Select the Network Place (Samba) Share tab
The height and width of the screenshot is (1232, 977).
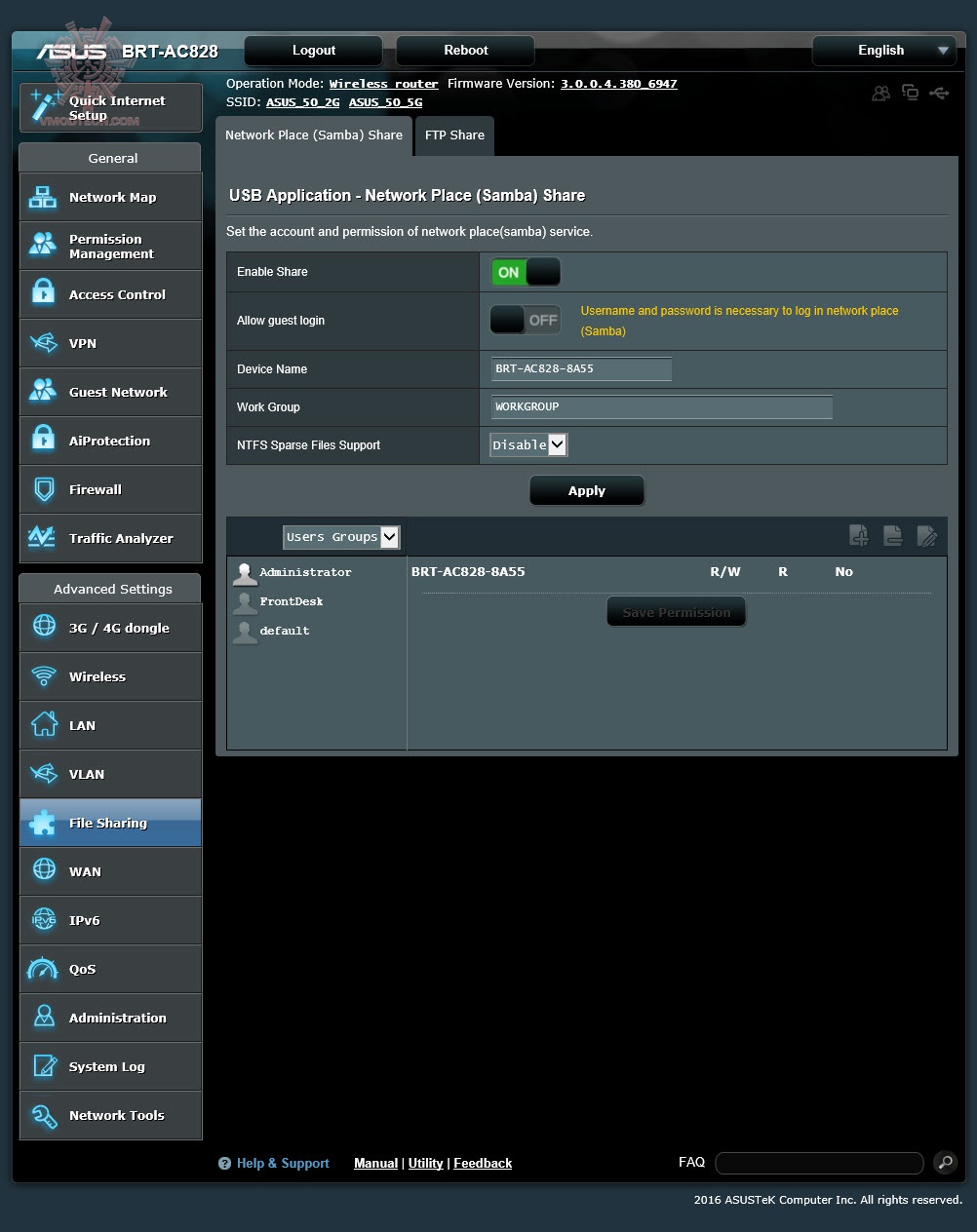pyautogui.click(x=314, y=135)
